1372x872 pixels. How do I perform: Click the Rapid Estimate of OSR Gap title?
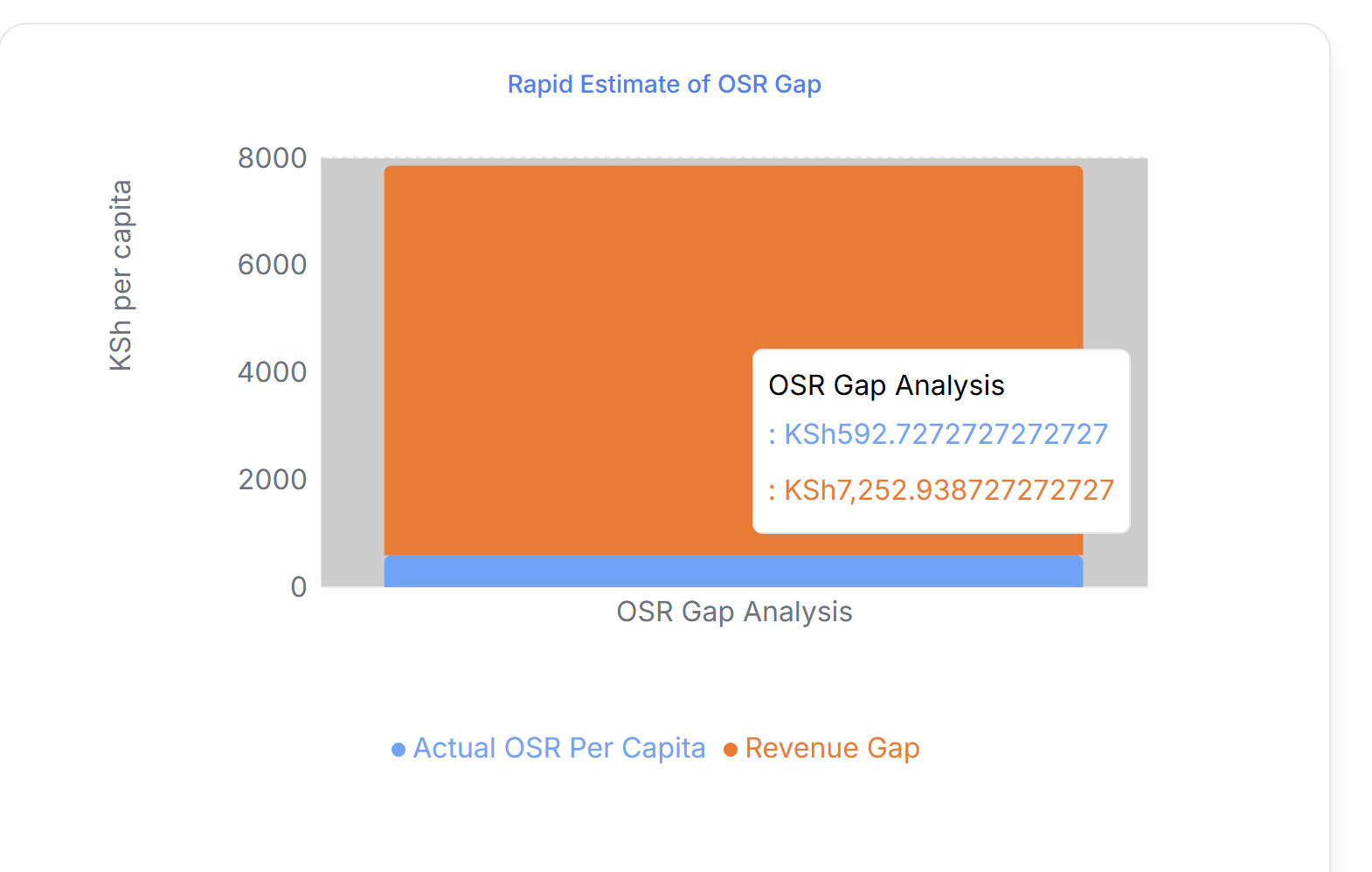664,84
